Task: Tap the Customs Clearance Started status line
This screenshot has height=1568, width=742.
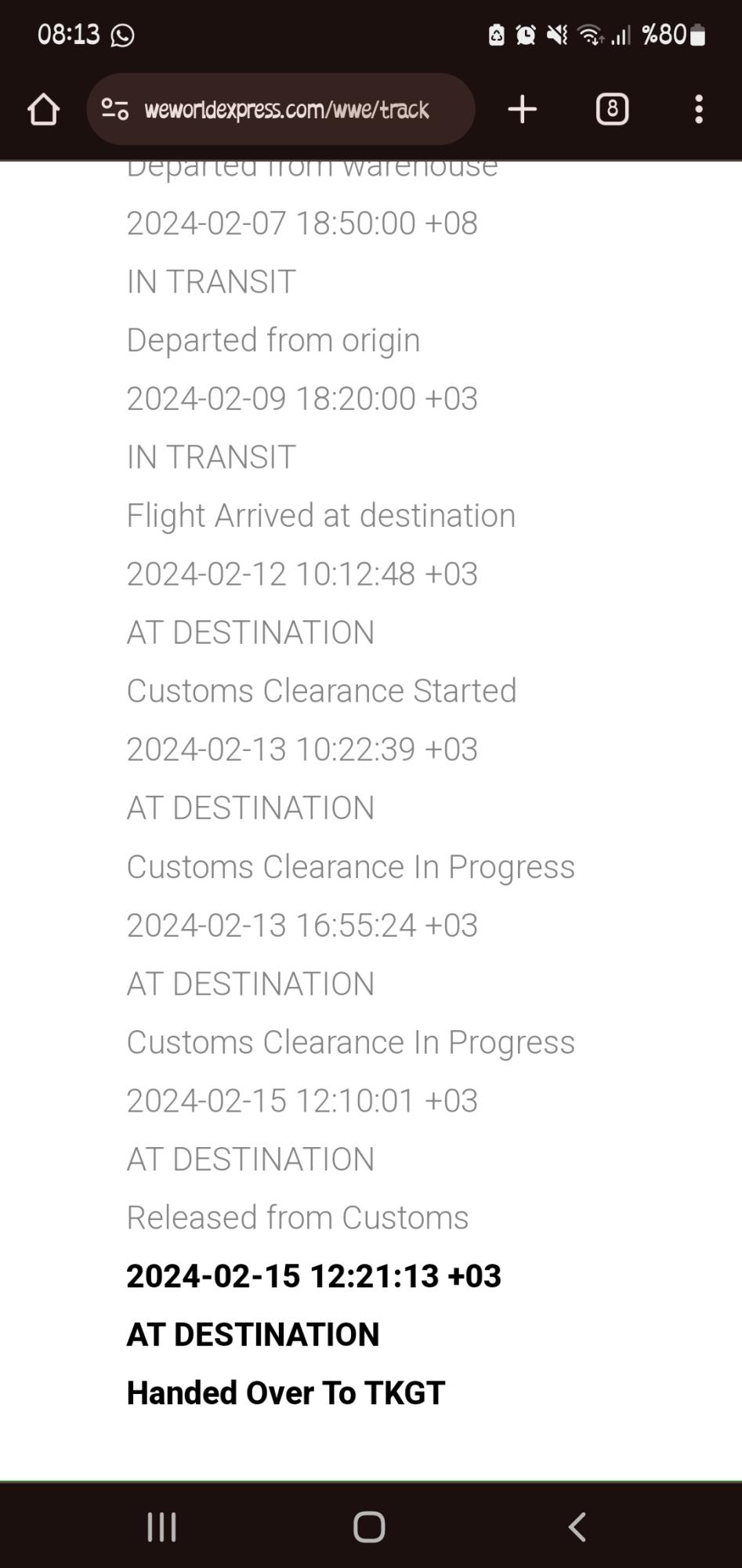Action: coord(321,691)
